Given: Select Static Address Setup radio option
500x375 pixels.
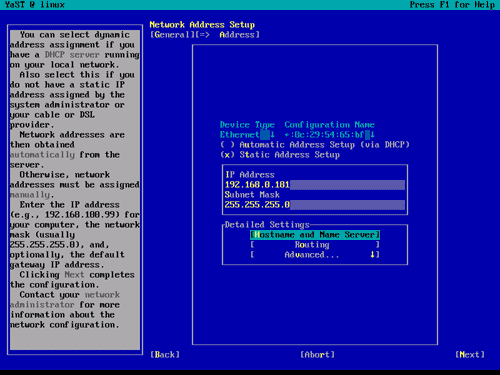Looking at the screenshot, I should coord(280,155).
